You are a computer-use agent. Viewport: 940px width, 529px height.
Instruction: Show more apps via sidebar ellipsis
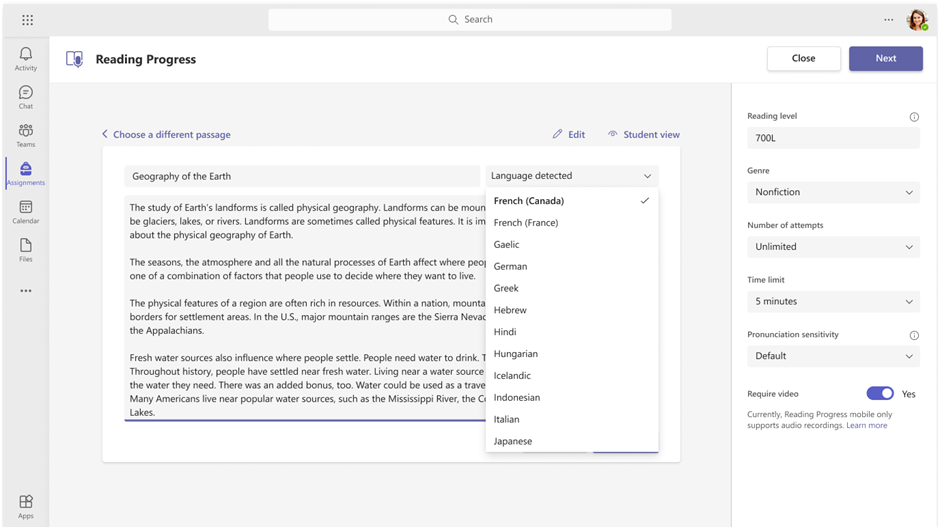(x=26, y=291)
